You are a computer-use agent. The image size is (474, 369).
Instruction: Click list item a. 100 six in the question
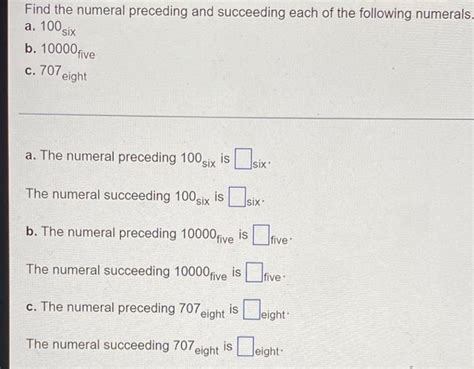50,28
